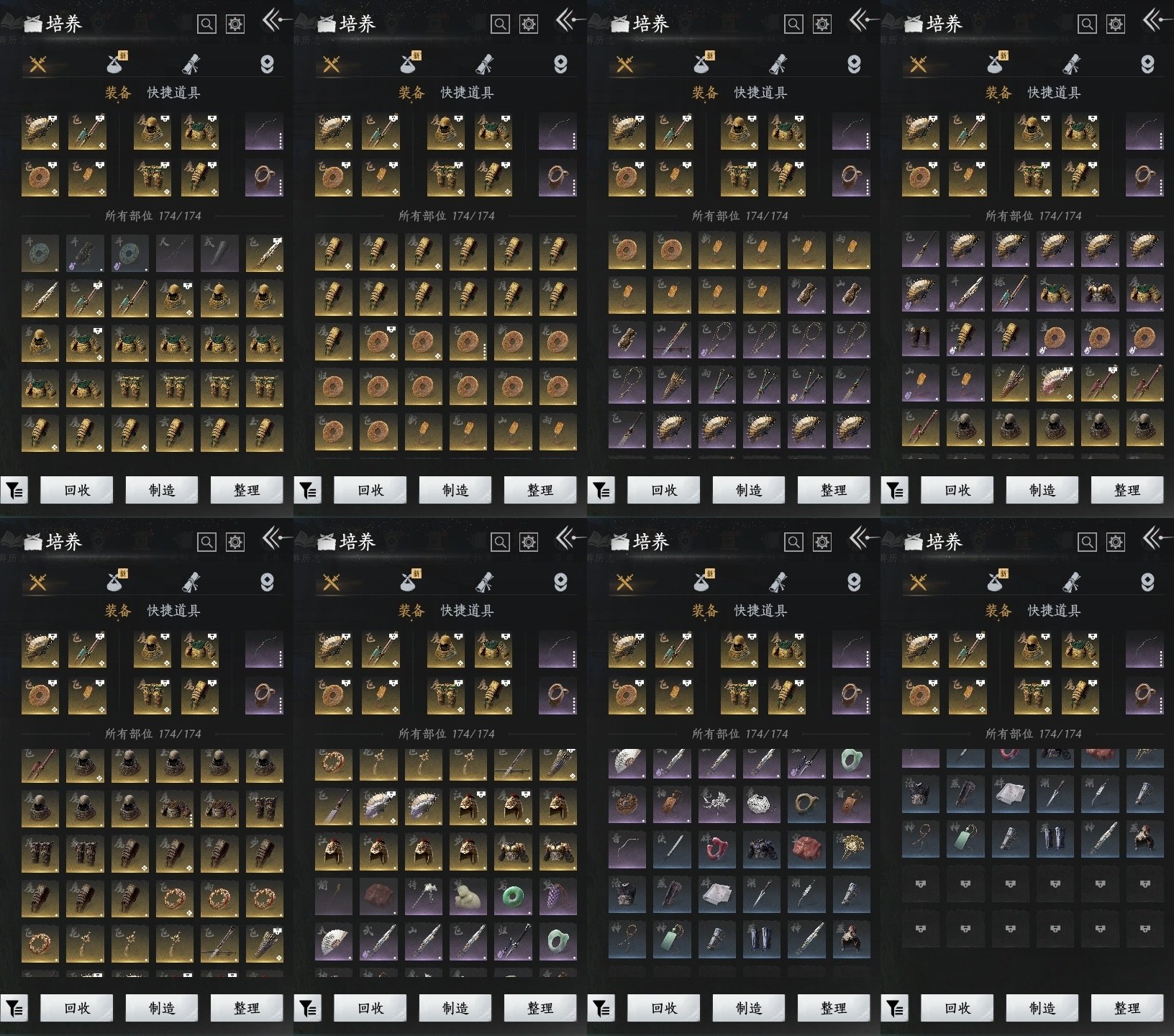Select white cloth item in bottom-right panel inventory
The image size is (1174, 1036).
pos(1011,794)
